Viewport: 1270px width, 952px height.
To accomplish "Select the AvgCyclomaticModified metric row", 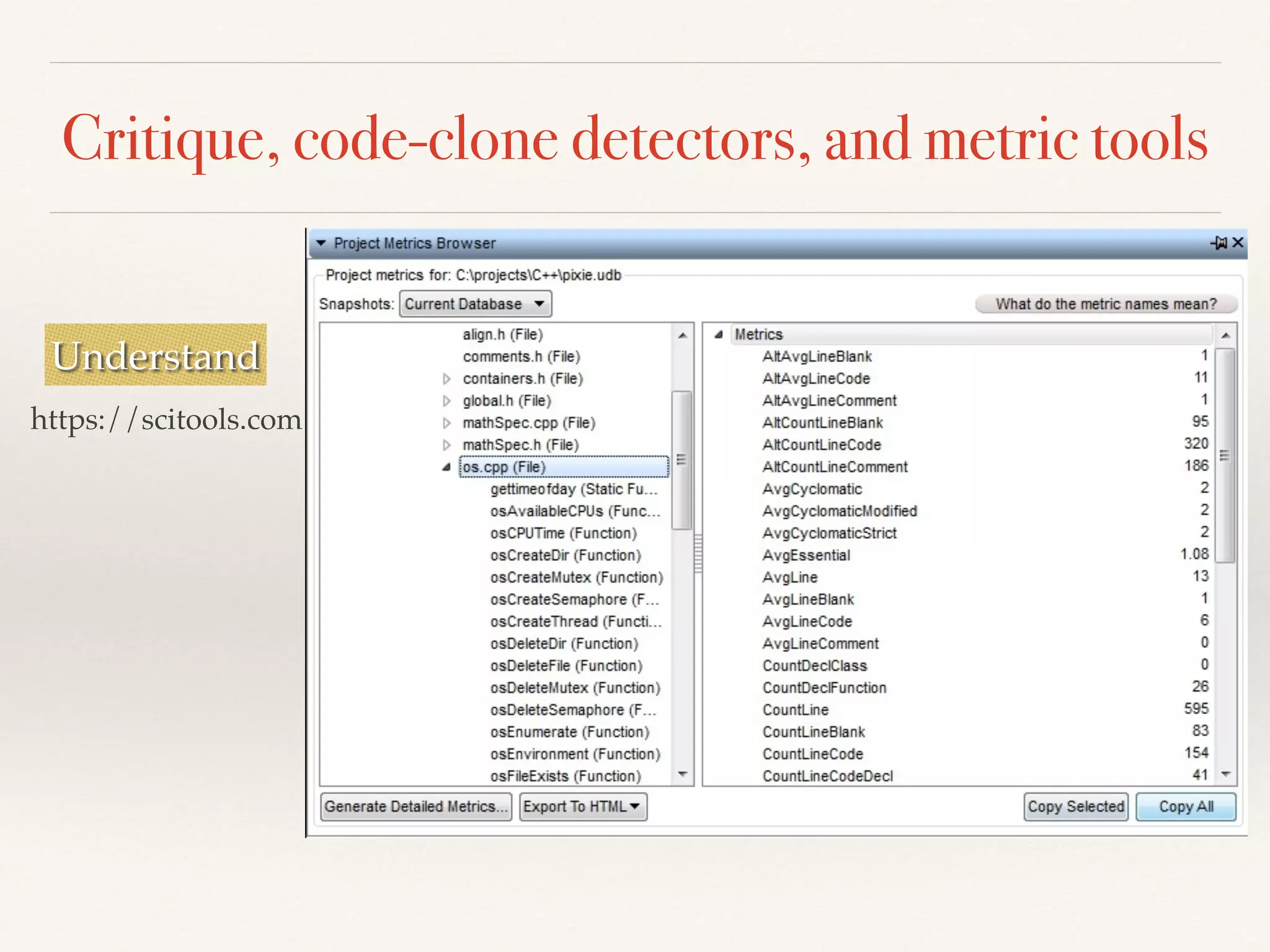I will (985, 511).
